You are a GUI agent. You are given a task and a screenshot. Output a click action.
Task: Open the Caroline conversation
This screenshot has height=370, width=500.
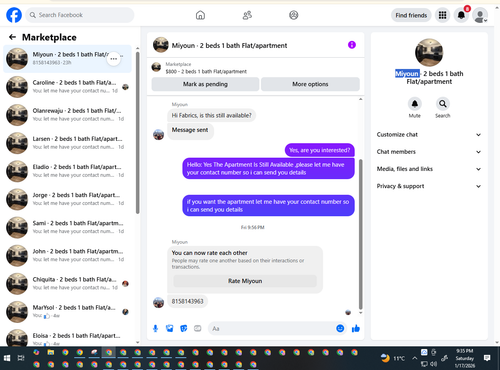(68, 87)
